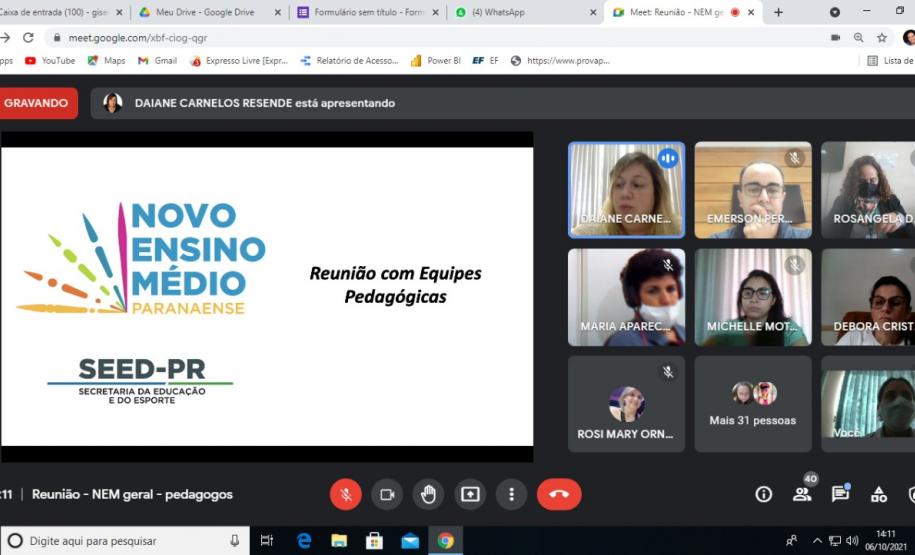Screen dimensions: 915x555
Task: Open Microsoft Store from taskbar
Action: [374, 541]
